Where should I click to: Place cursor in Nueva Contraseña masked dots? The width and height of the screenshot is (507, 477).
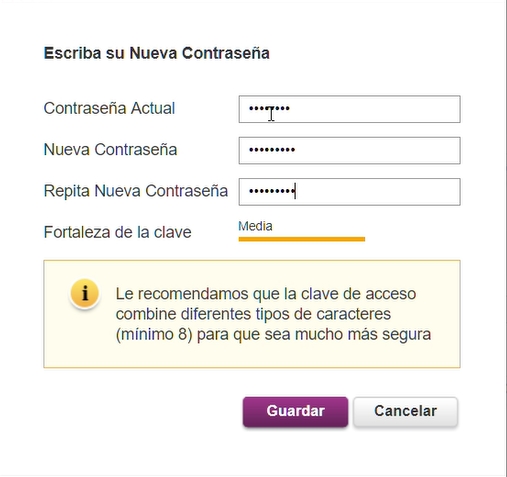click(272, 150)
